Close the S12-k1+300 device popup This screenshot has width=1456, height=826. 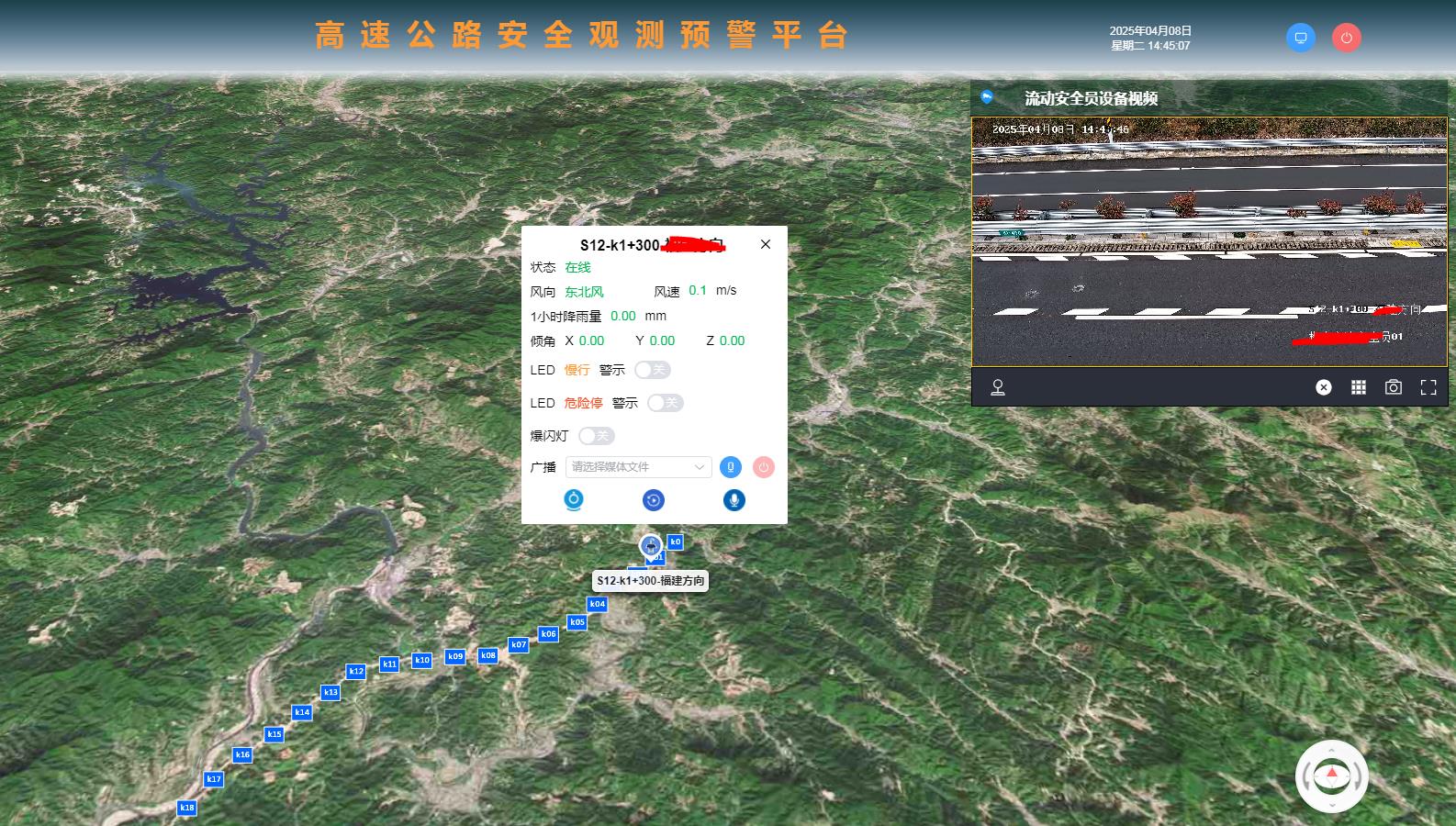[765, 244]
